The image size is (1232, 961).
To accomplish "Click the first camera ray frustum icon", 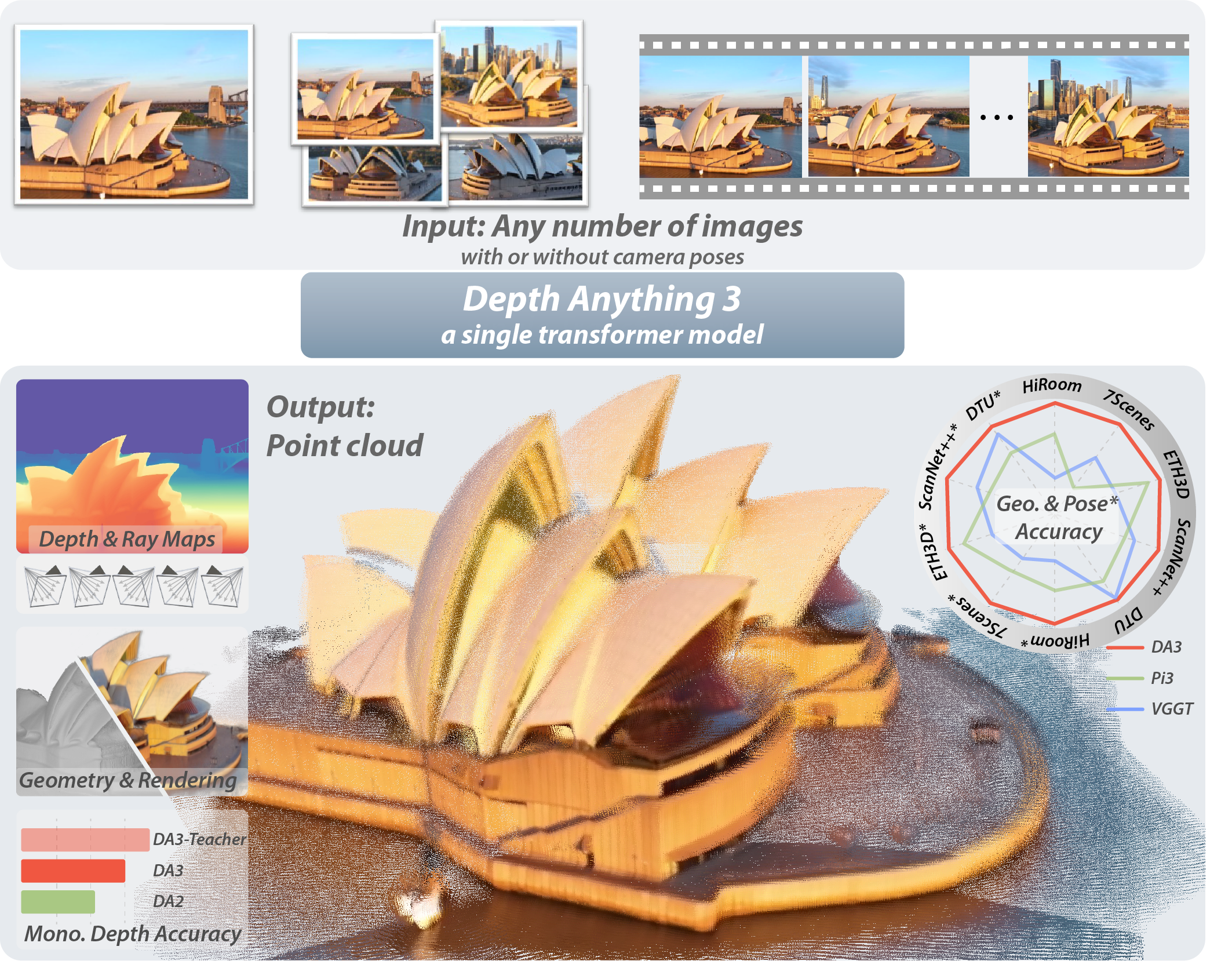I will point(45,585).
